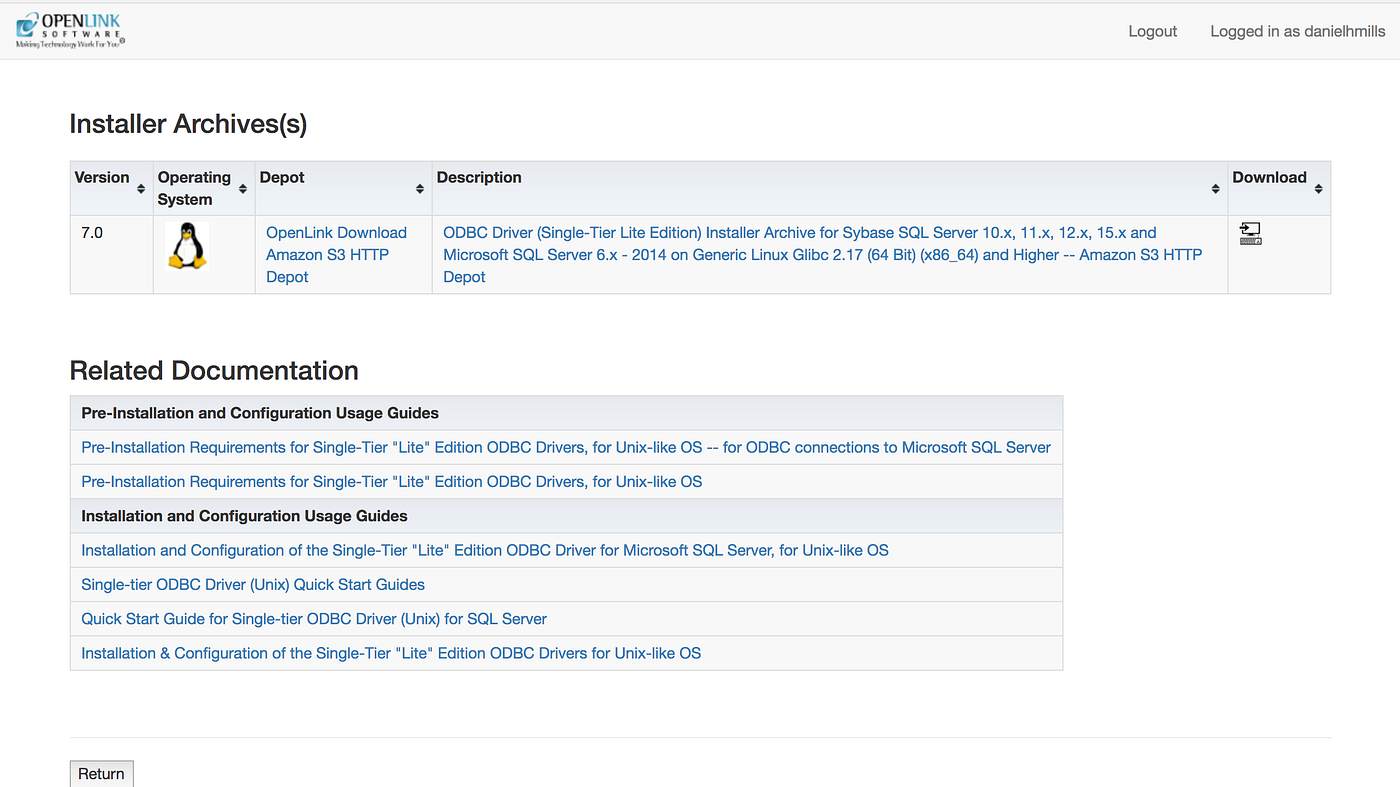Click Logged in as danielhmills
Viewport: 1400px width, 787px height.
(1298, 31)
